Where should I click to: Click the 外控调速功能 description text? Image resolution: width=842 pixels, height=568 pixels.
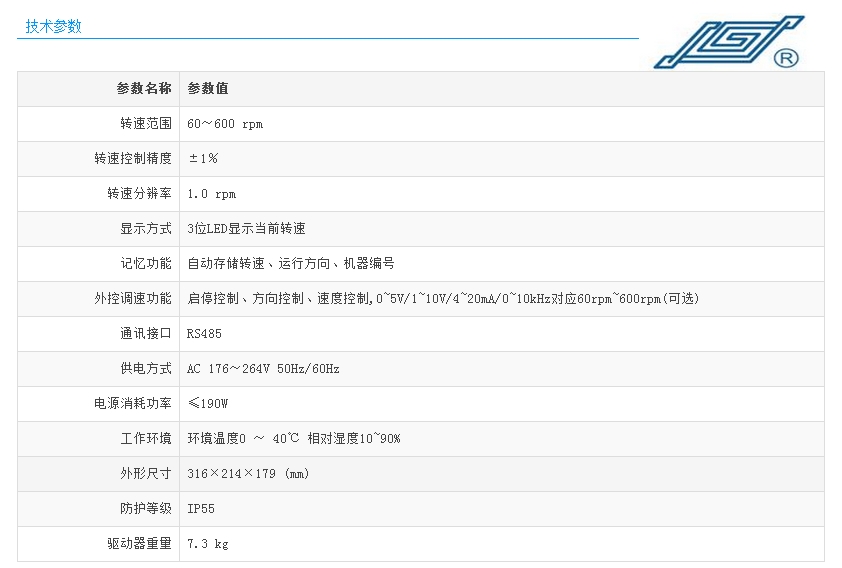point(442,299)
